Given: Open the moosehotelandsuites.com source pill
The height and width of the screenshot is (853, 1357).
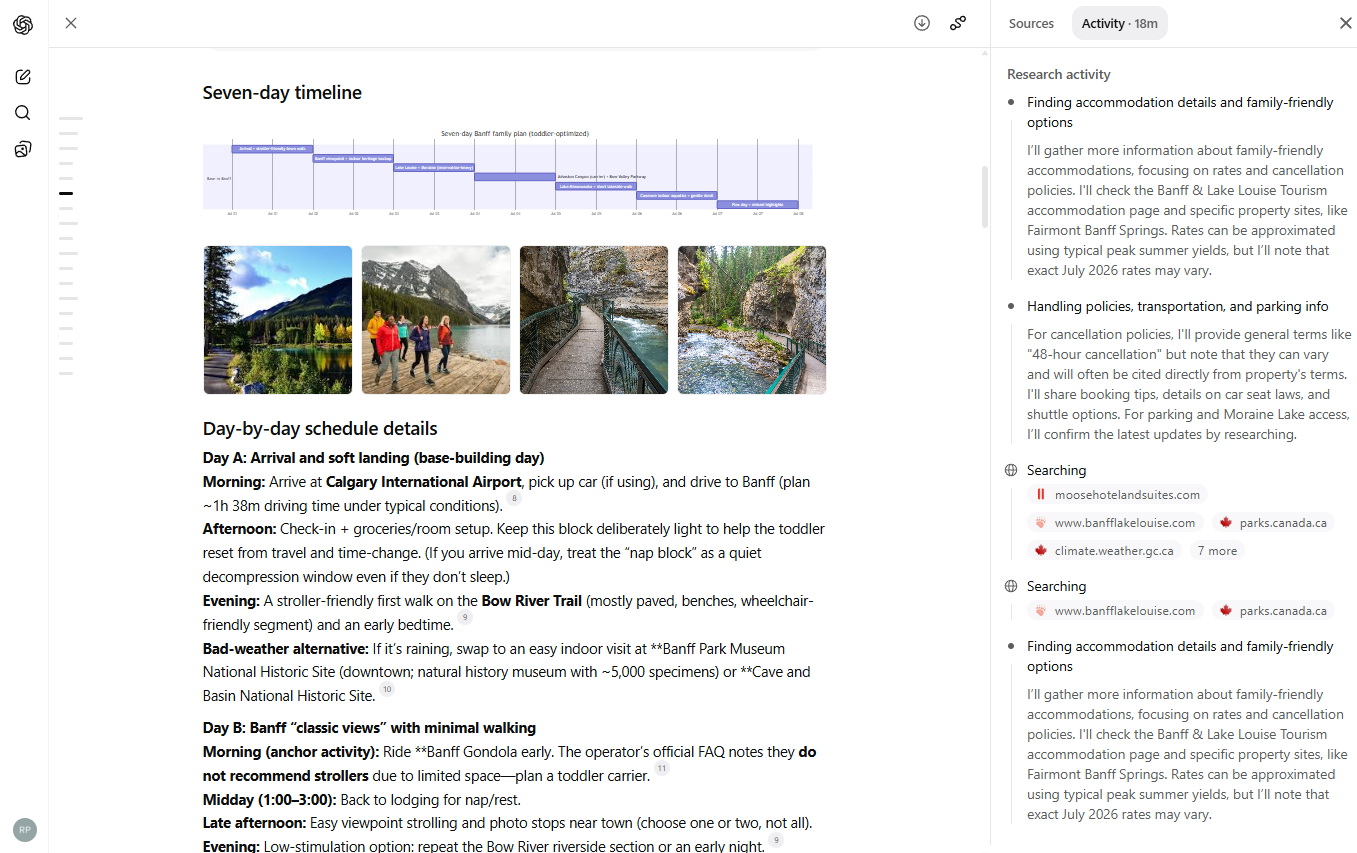Looking at the screenshot, I should pyautogui.click(x=1117, y=494).
